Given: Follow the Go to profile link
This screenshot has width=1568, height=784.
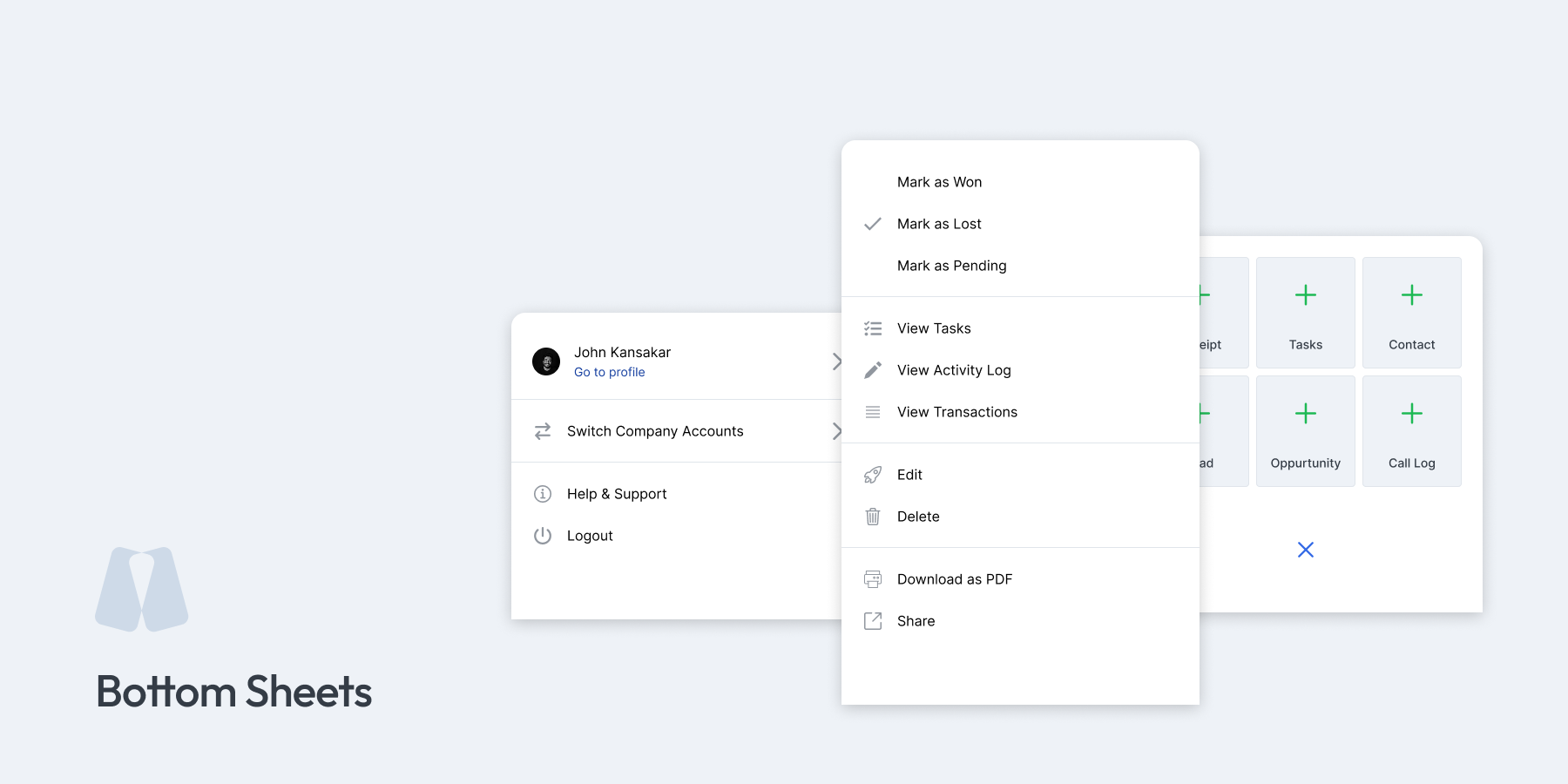Looking at the screenshot, I should coord(610,372).
